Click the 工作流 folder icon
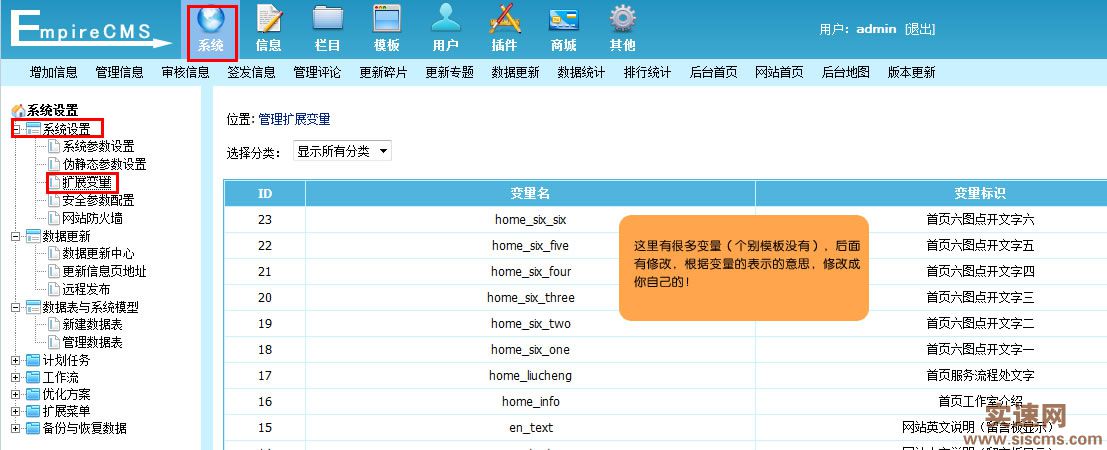The height and width of the screenshot is (450, 1107). coord(33,377)
